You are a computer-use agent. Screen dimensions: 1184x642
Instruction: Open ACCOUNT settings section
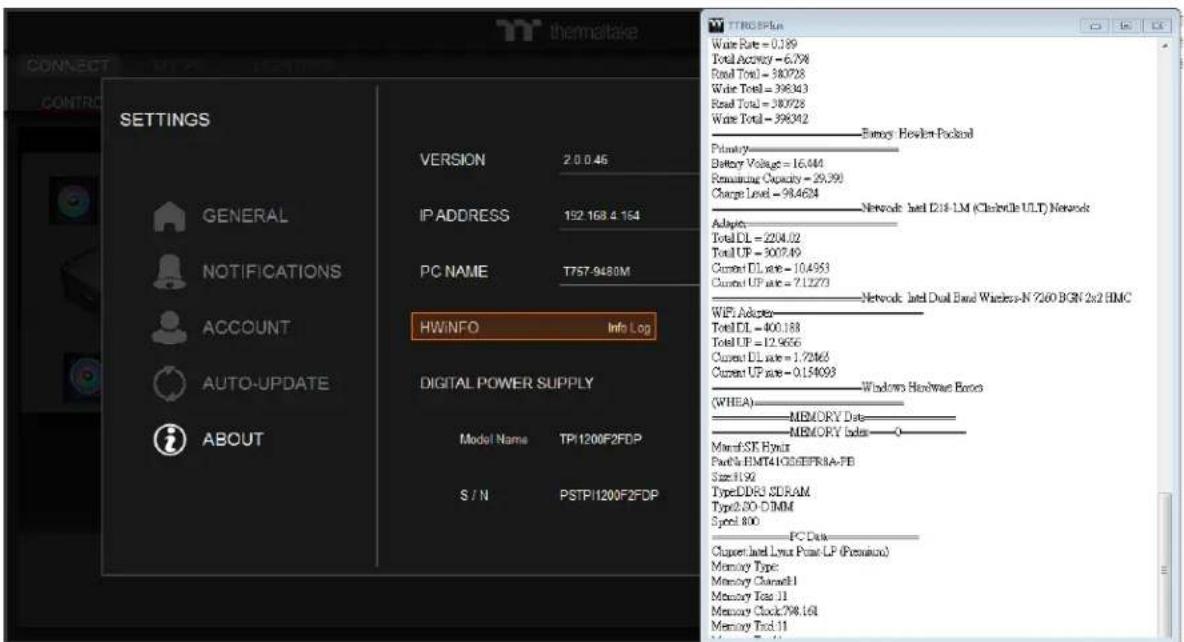point(245,328)
